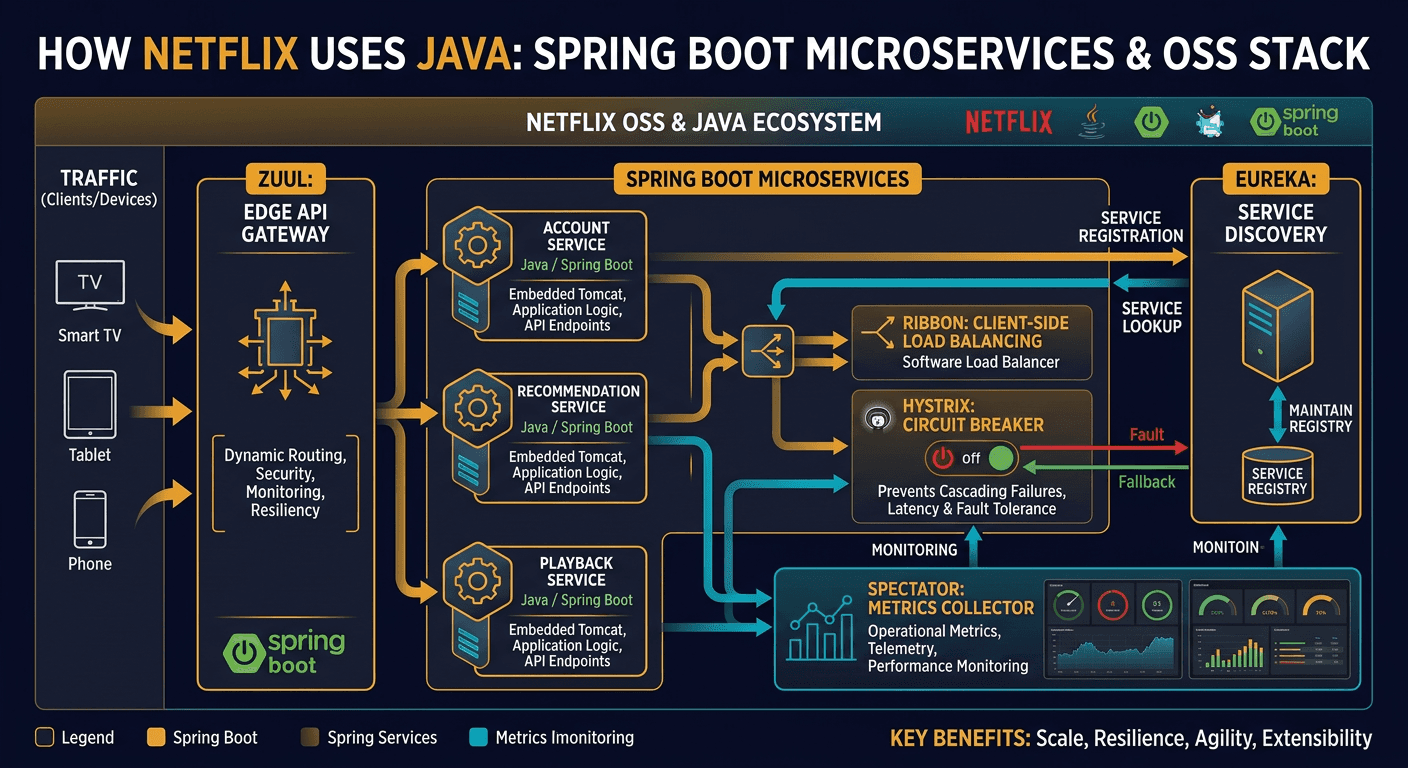The width and height of the screenshot is (1408, 768).
Task: Enable the green circuit breaker indicator
Action: click(1003, 458)
